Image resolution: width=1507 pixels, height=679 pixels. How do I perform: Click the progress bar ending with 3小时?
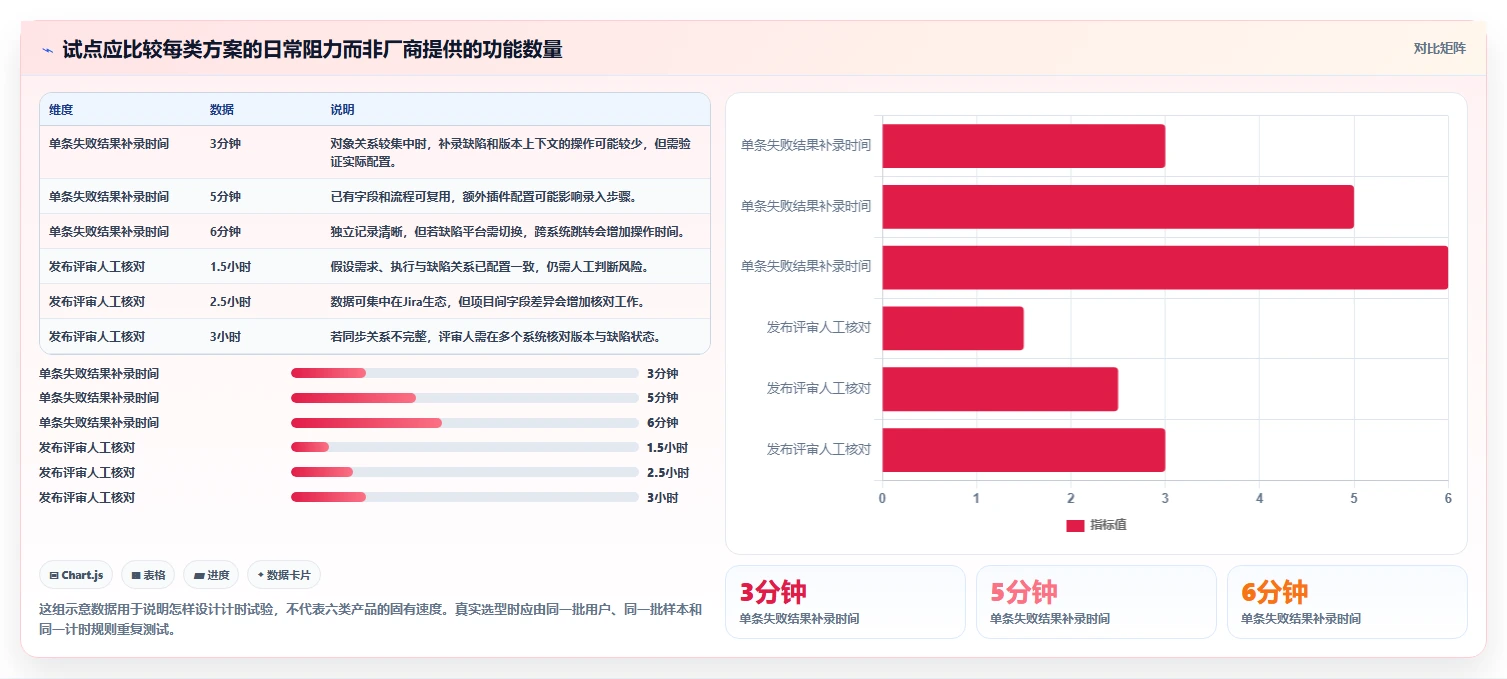(464, 497)
